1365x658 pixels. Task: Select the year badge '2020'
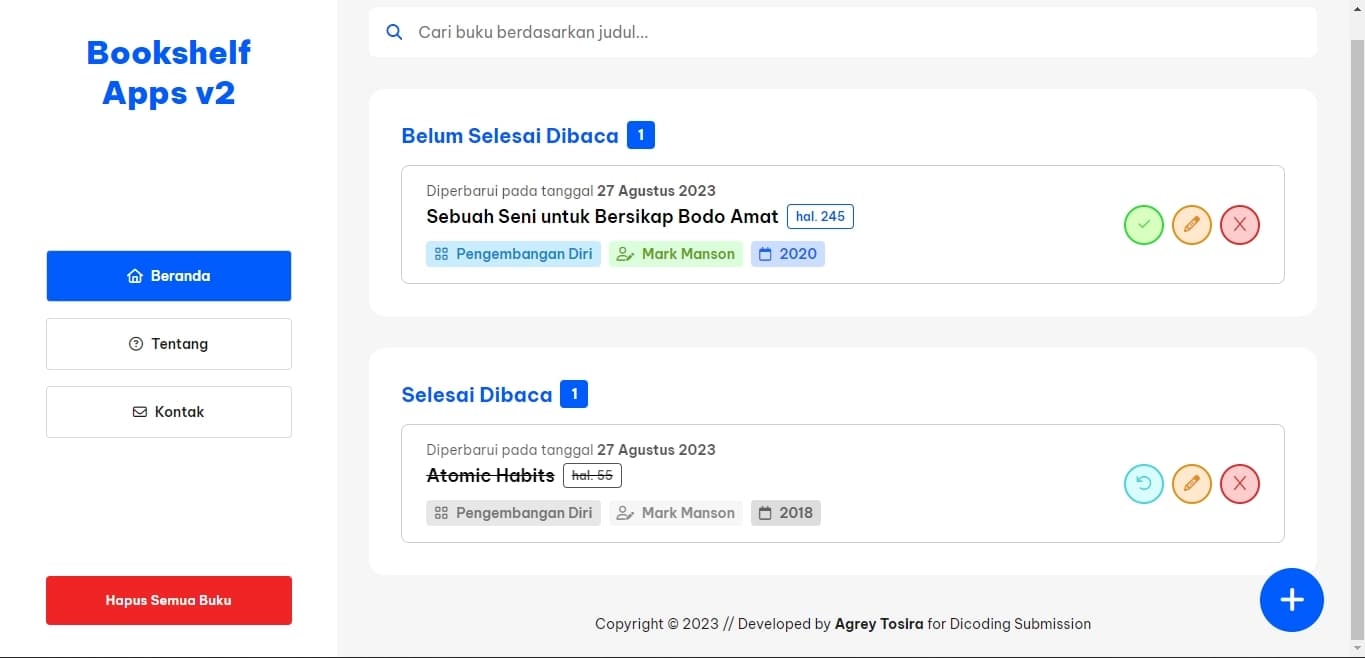point(787,254)
